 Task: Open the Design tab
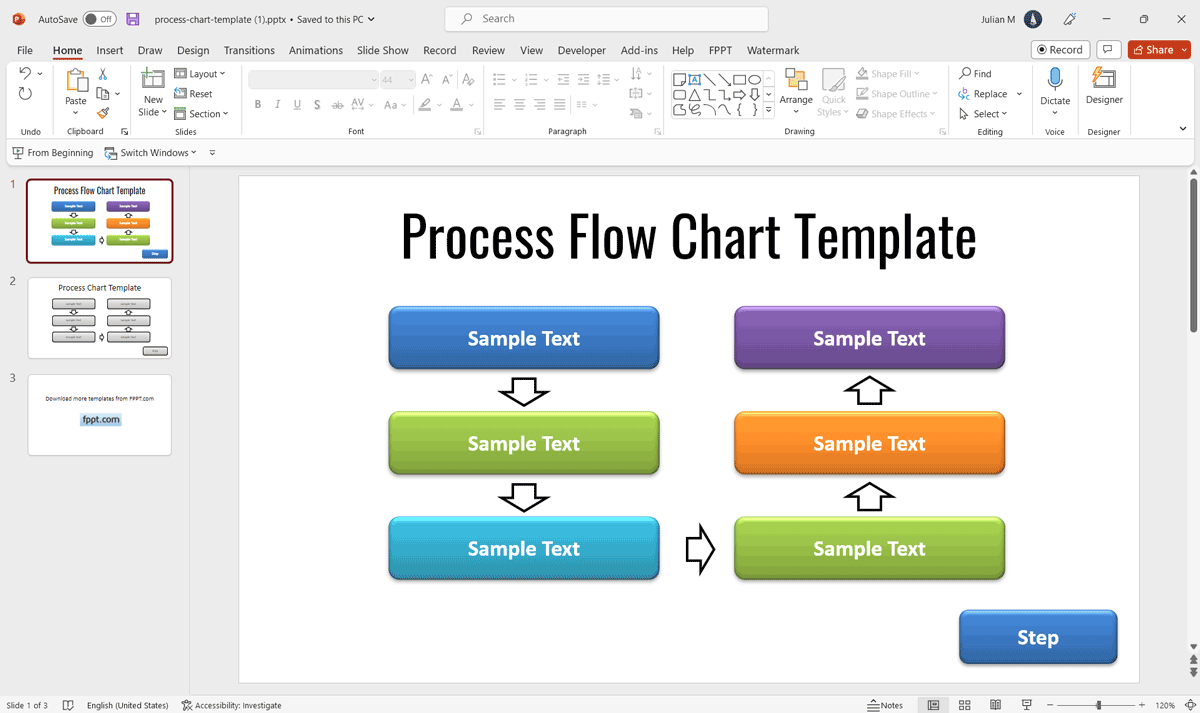coord(193,50)
